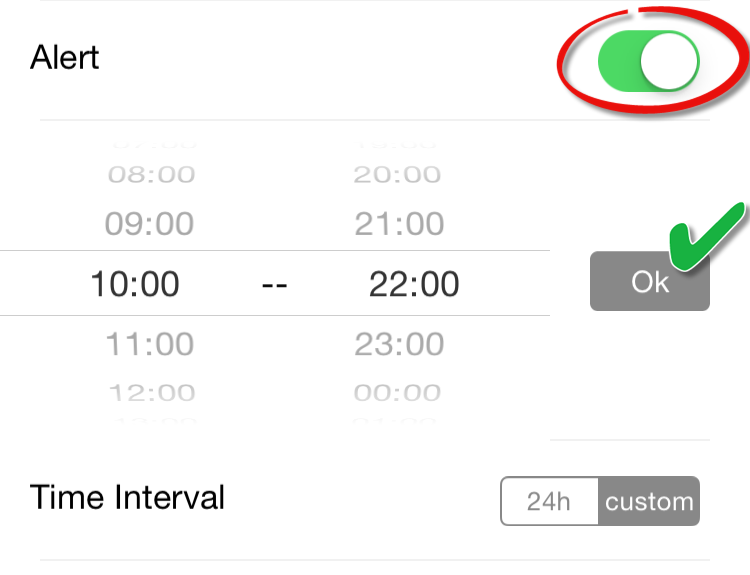This screenshot has height=575, width=750.
Task: Switch to the custom time interval
Action: [x=649, y=501]
